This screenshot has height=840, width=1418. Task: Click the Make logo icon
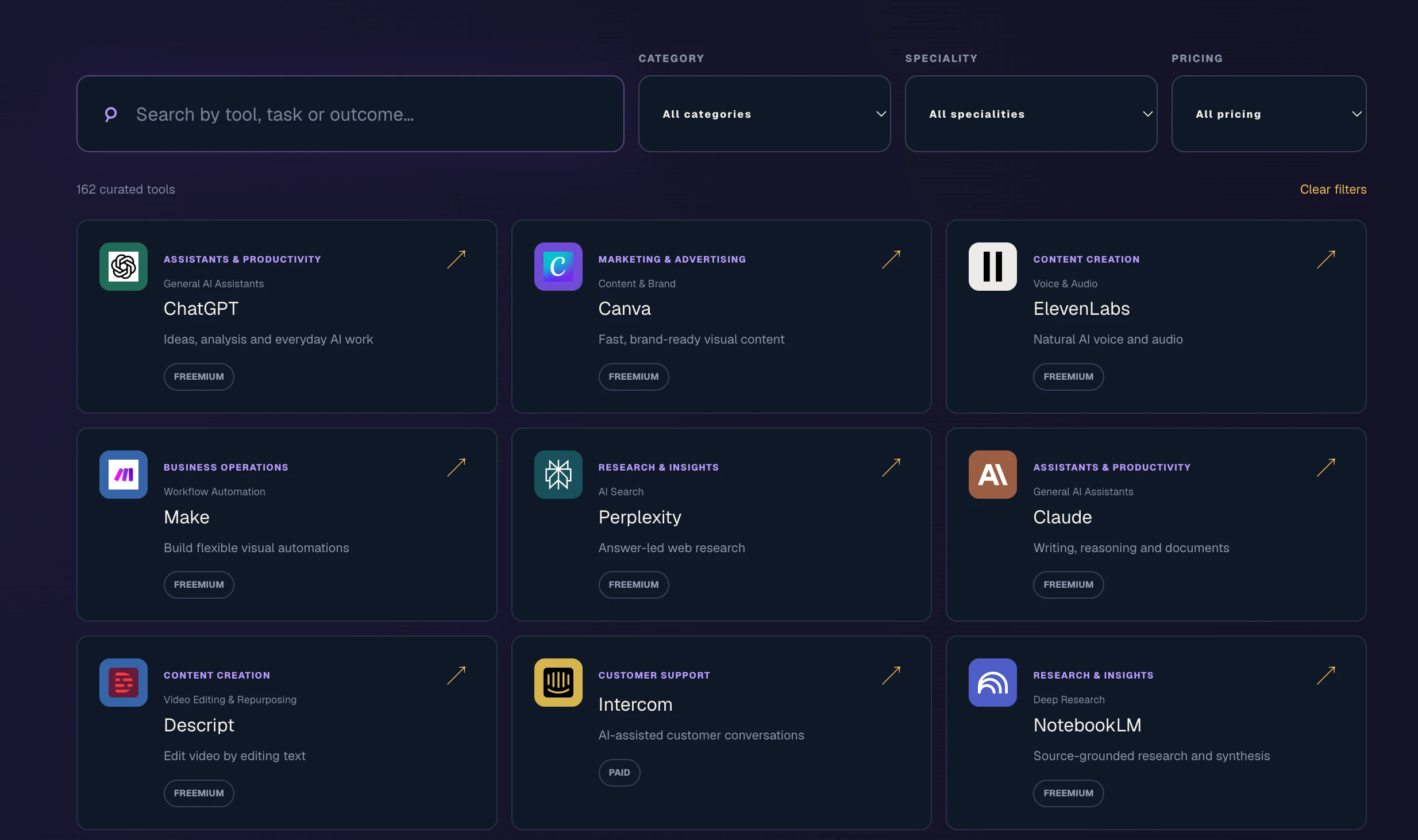point(124,475)
